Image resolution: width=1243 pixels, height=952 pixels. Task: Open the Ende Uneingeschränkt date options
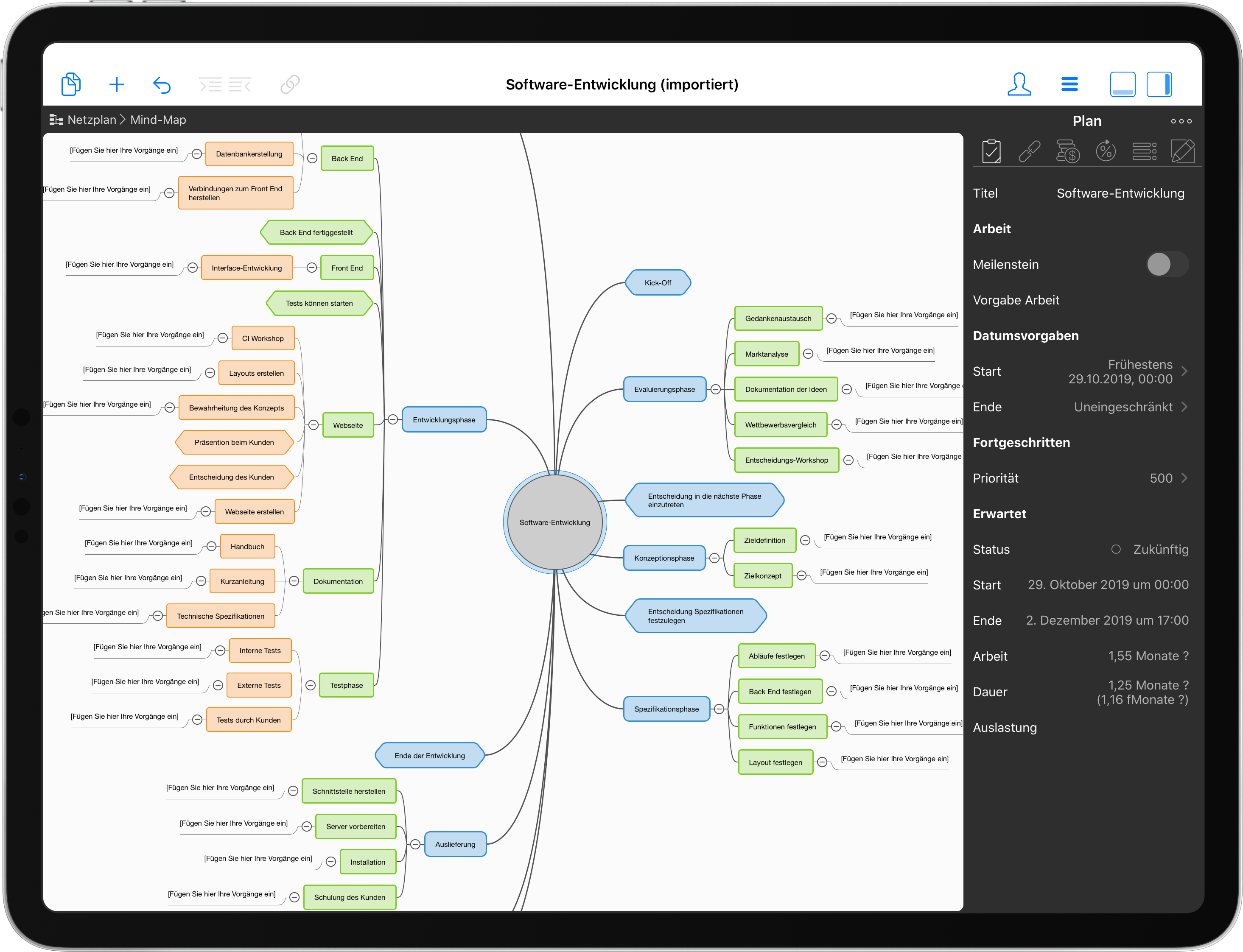click(1184, 407)
